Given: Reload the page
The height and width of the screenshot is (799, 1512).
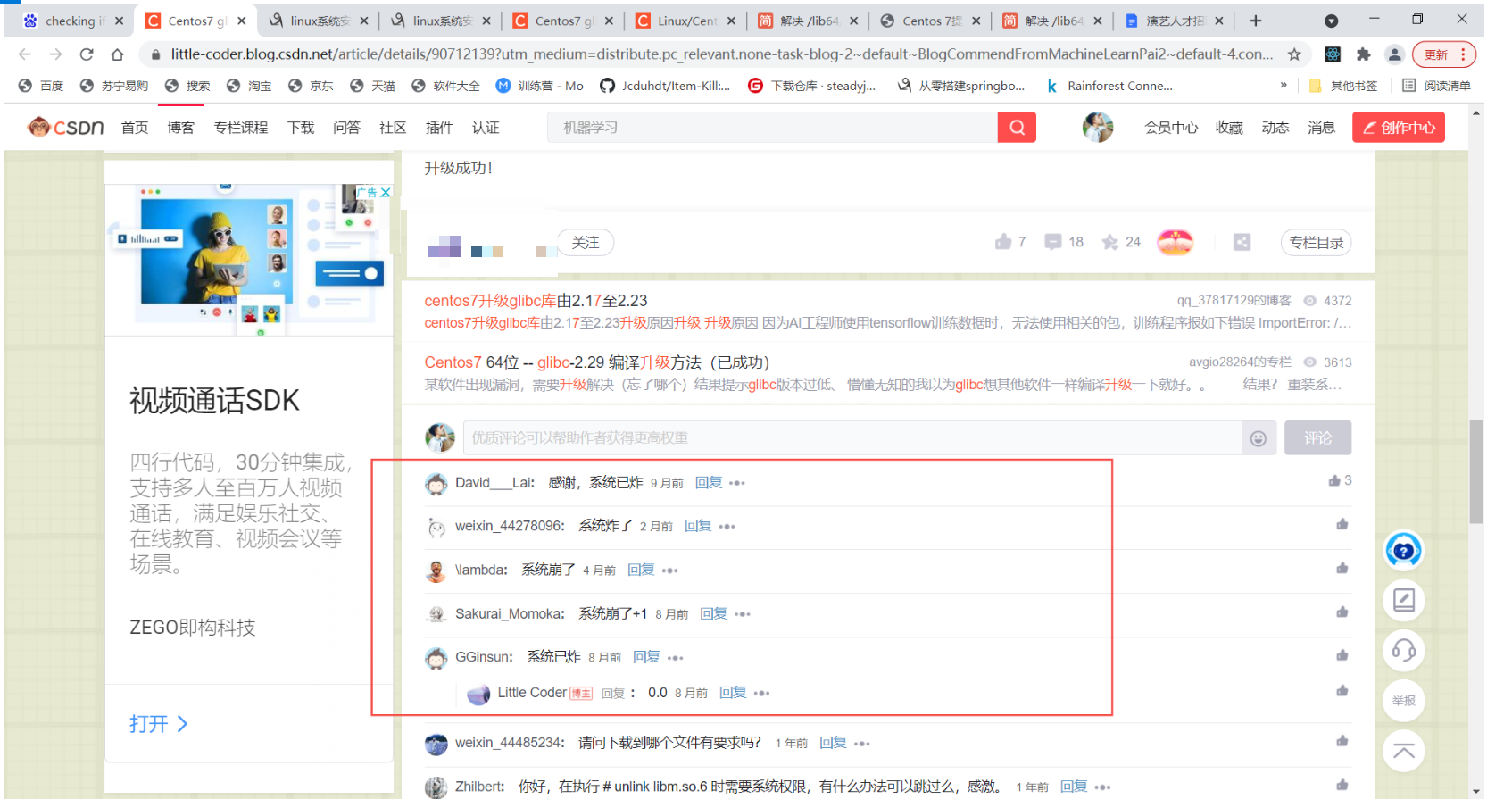Looking at the screenshot, I should point(87,54).
